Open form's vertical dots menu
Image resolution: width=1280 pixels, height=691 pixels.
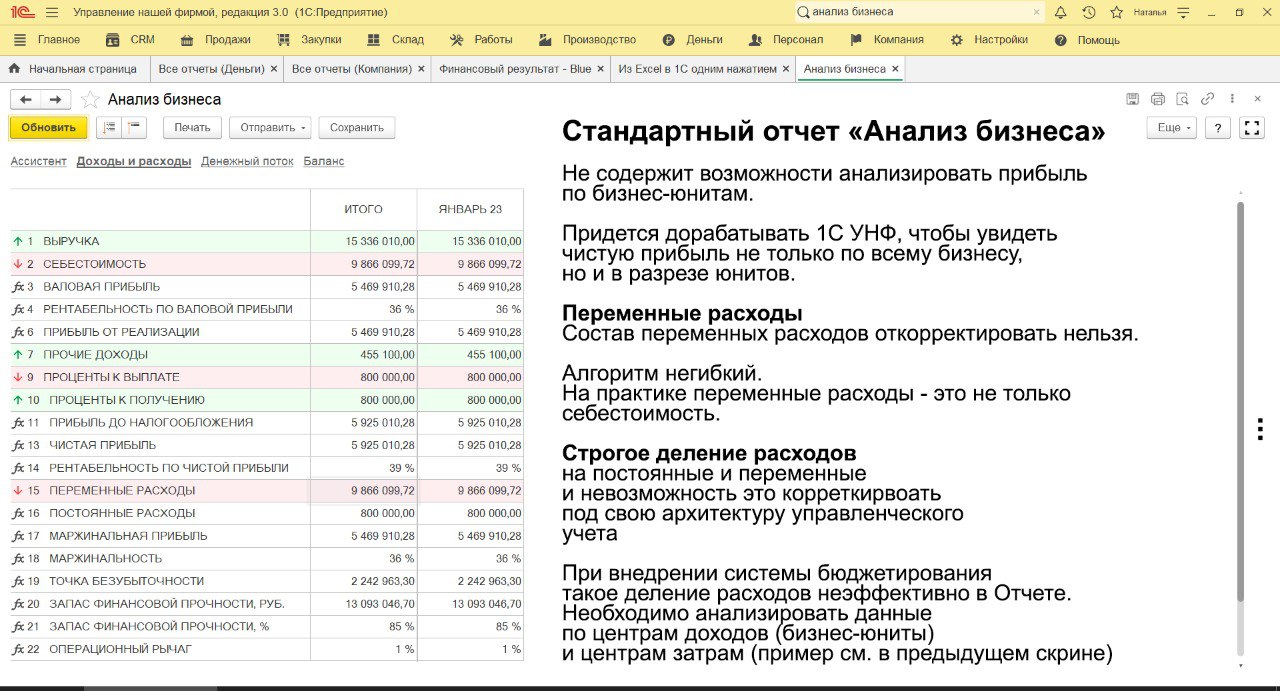pyautogui.click(x=1232, y=99)
